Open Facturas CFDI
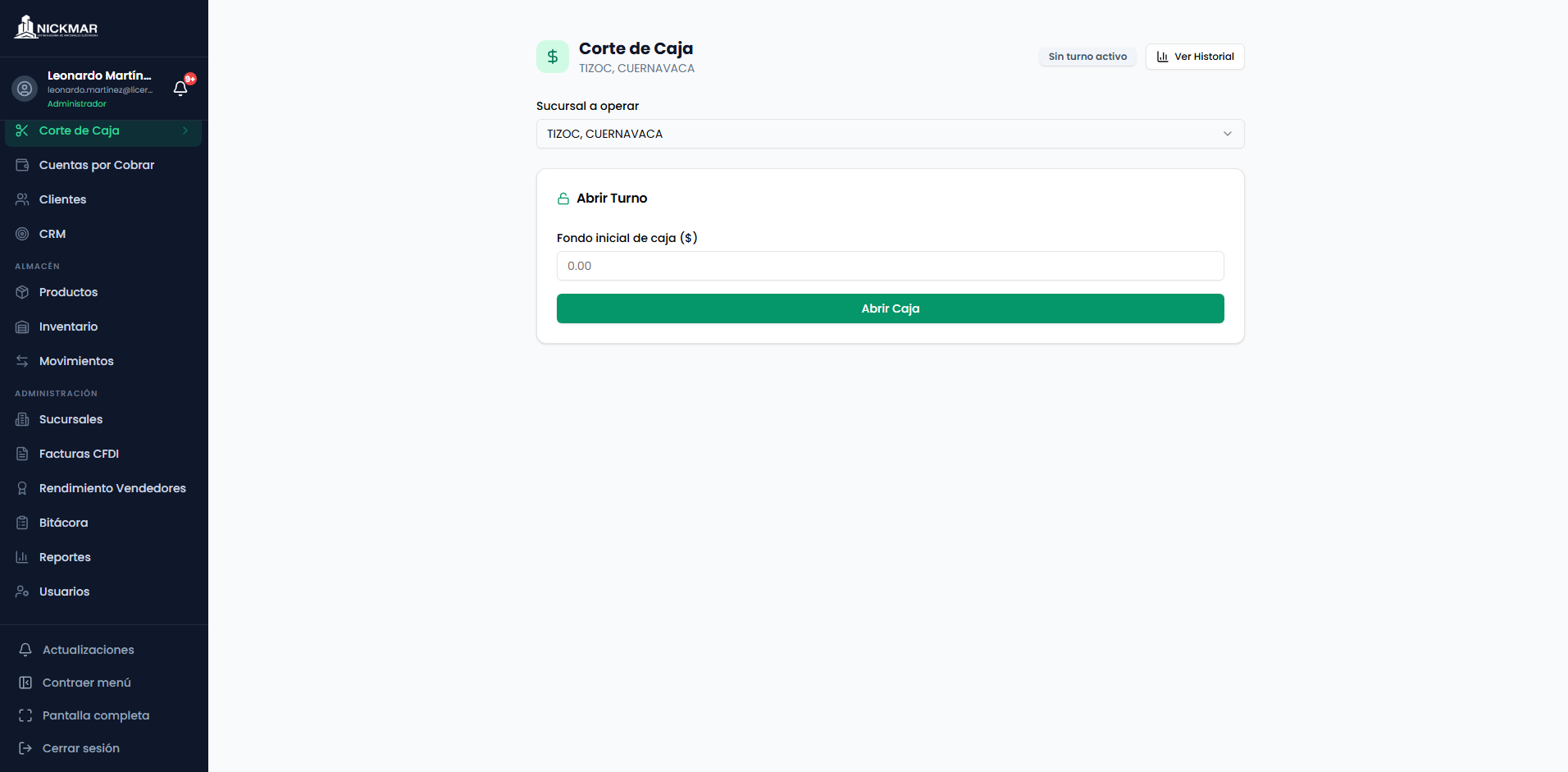This screenshot has height=772, width=1568. tap(103, 454)
